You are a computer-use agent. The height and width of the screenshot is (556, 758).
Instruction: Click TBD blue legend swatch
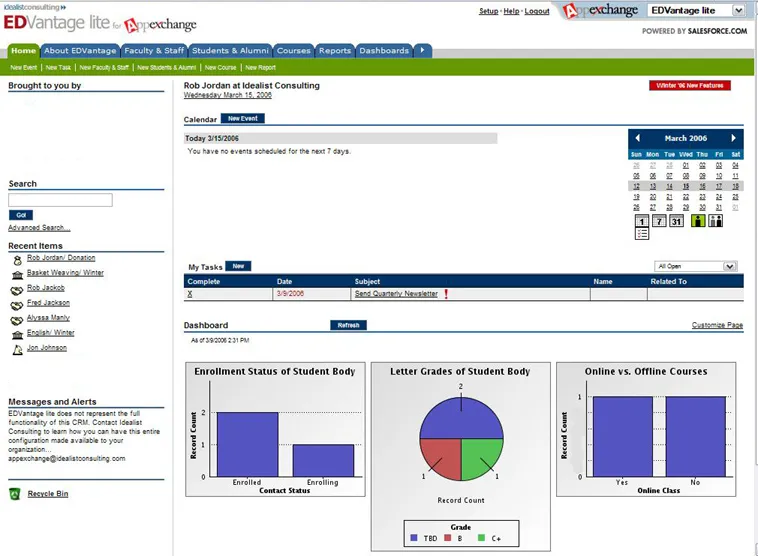click(414, 538)
